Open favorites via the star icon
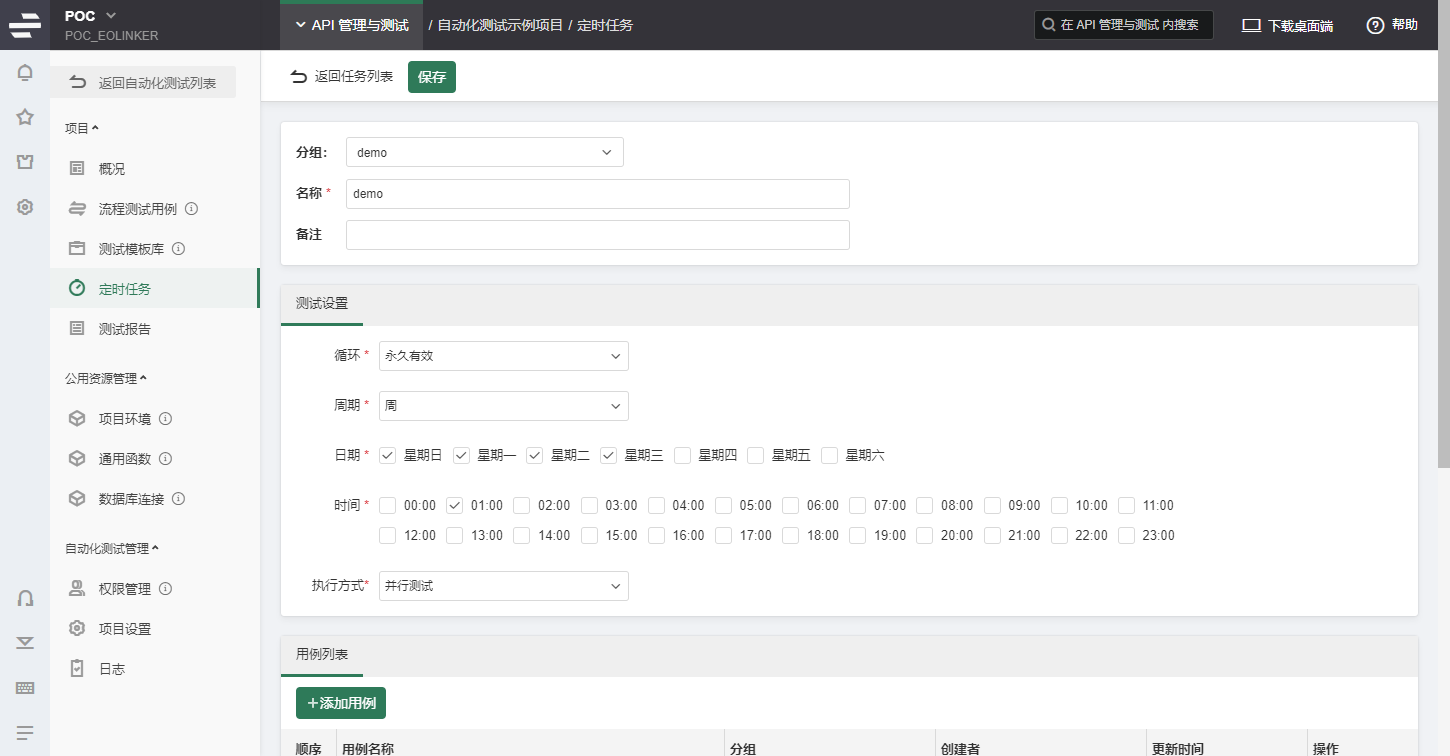1450x756 pixels. (x=25, y=117)
